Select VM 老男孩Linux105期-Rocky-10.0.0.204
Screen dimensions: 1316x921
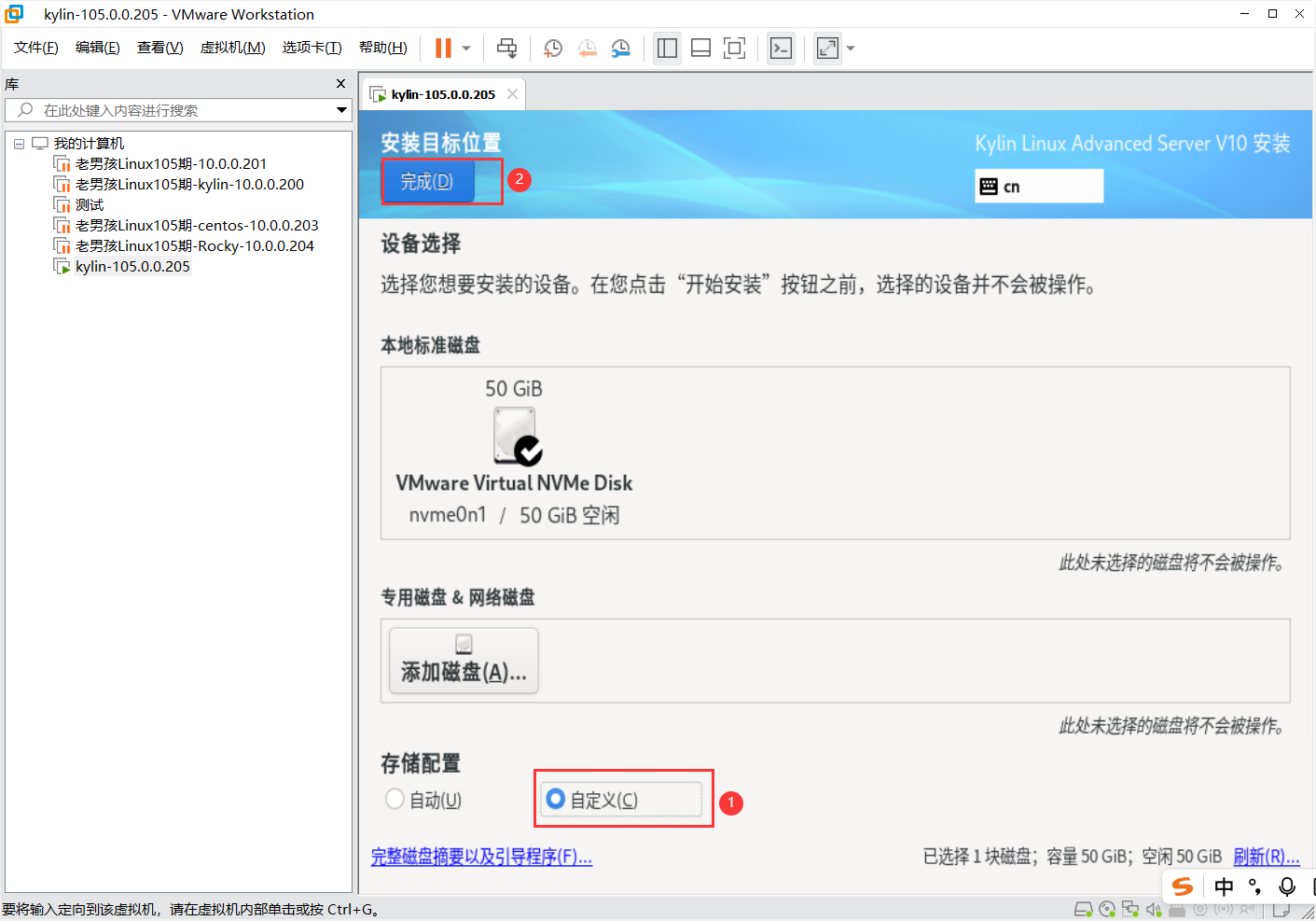(x=195, y=246)
